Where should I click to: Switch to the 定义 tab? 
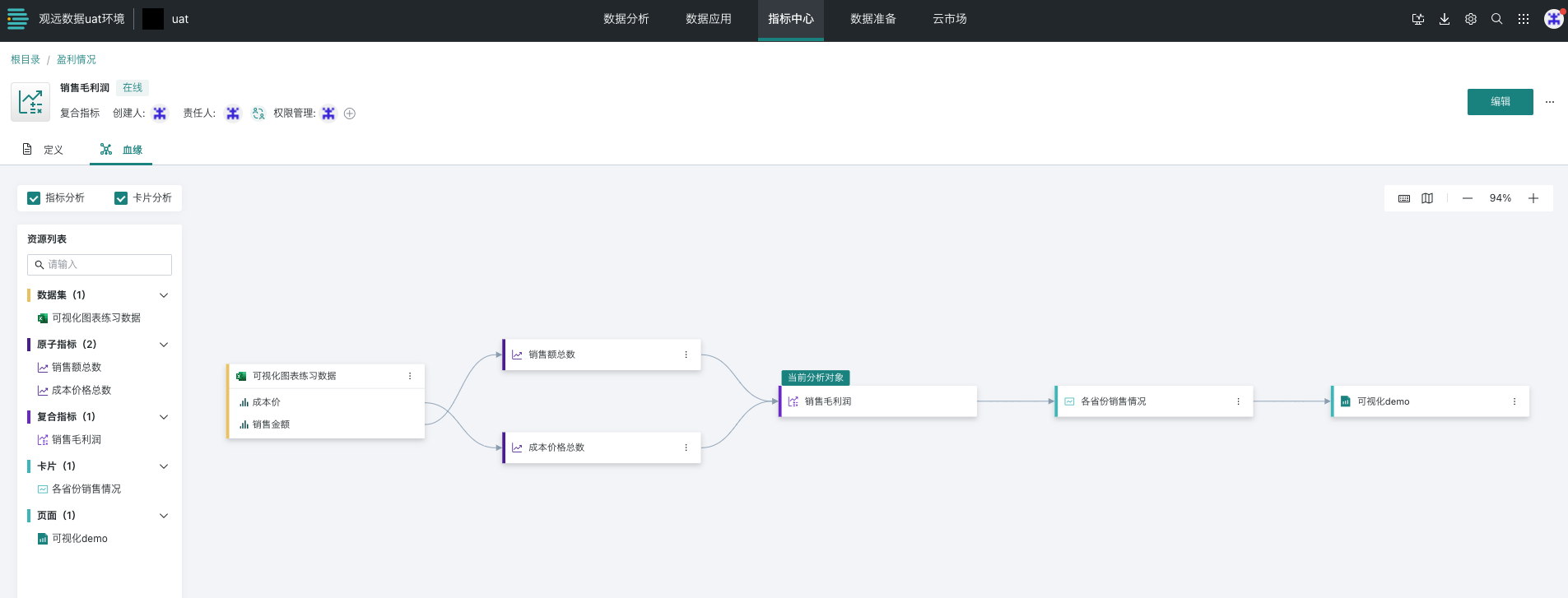click(44, 150)
